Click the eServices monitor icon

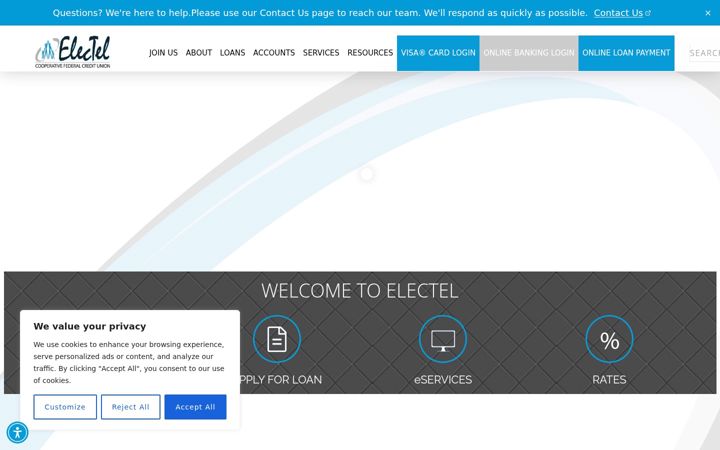[443, 339]
